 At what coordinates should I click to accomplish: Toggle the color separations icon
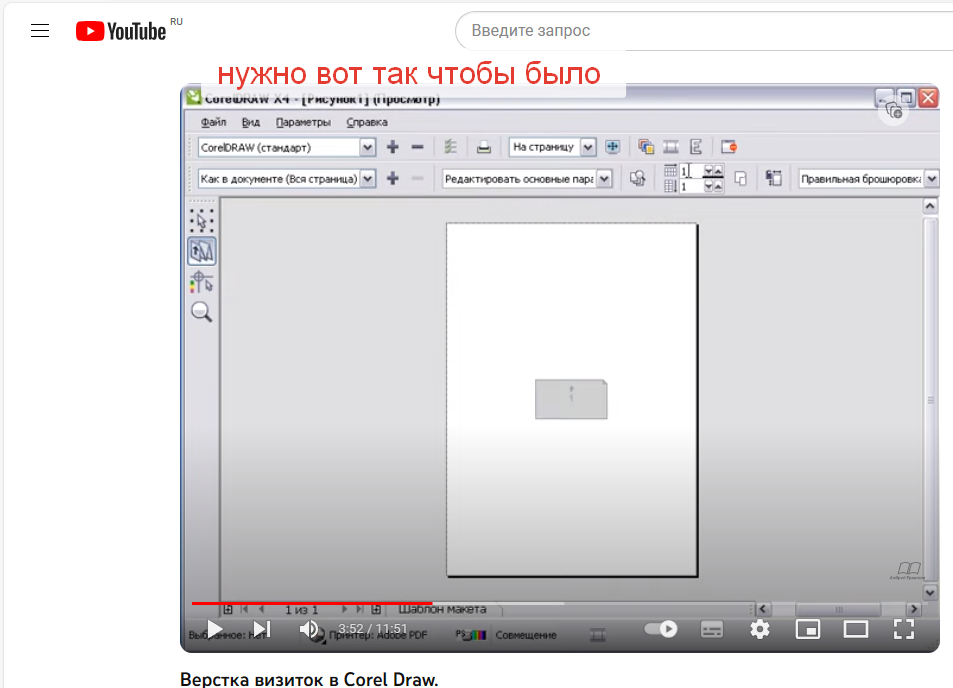coord(645,146)
